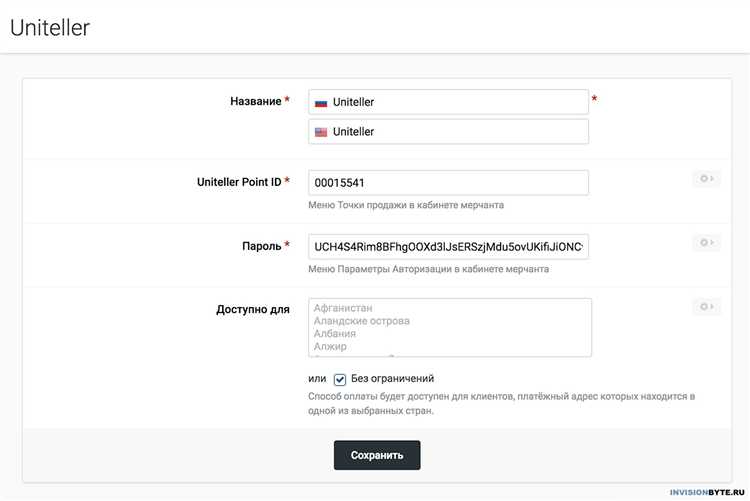Click the US-flag Uniteller name field
The image size is (750, 501).
[x=448, y=132]
